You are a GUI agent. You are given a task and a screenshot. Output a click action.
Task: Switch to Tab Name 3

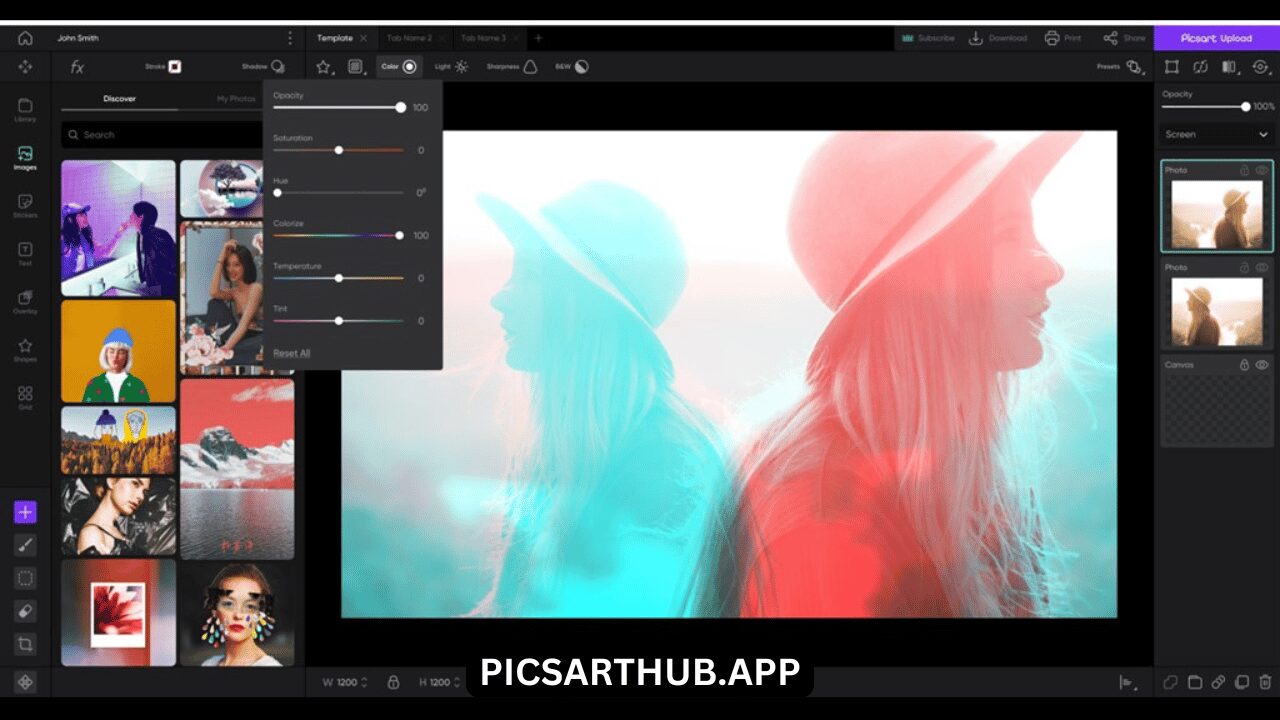(483, 38)
